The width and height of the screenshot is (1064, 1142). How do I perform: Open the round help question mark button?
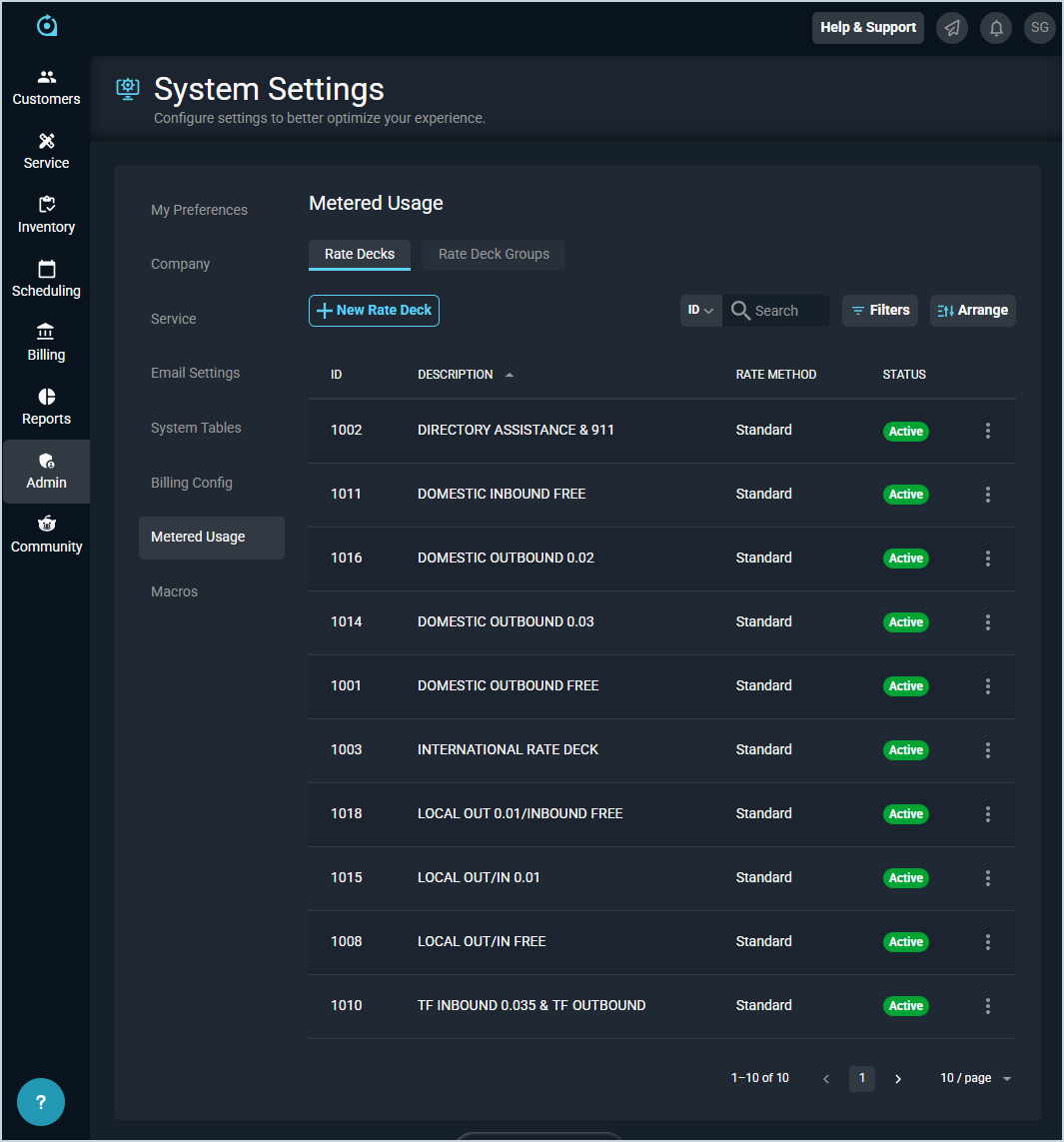(41, 1103)
